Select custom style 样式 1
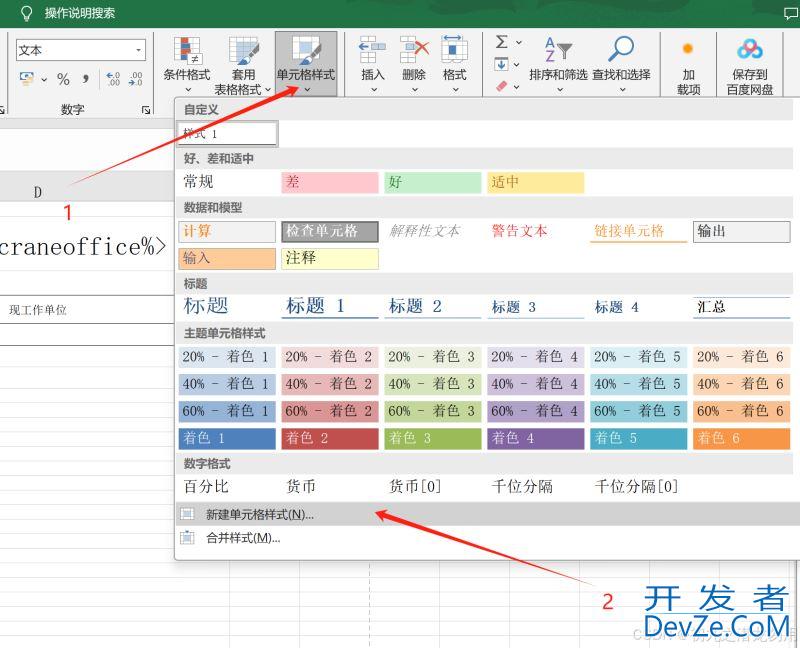Viewport: 800px width, 648px height. point(228,134)
